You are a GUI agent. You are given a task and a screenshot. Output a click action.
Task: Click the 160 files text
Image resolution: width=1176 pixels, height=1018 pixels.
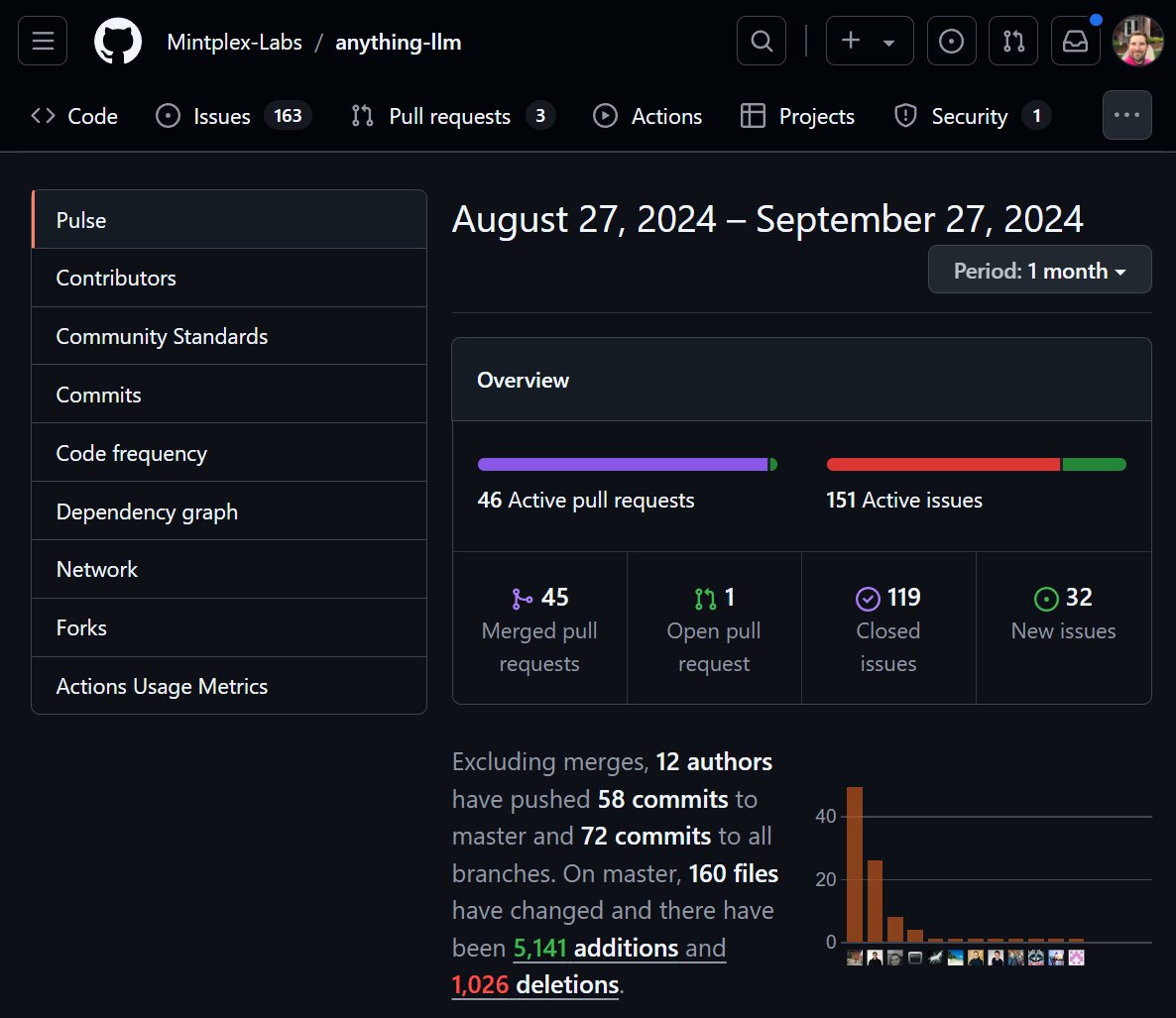[734, 873]
